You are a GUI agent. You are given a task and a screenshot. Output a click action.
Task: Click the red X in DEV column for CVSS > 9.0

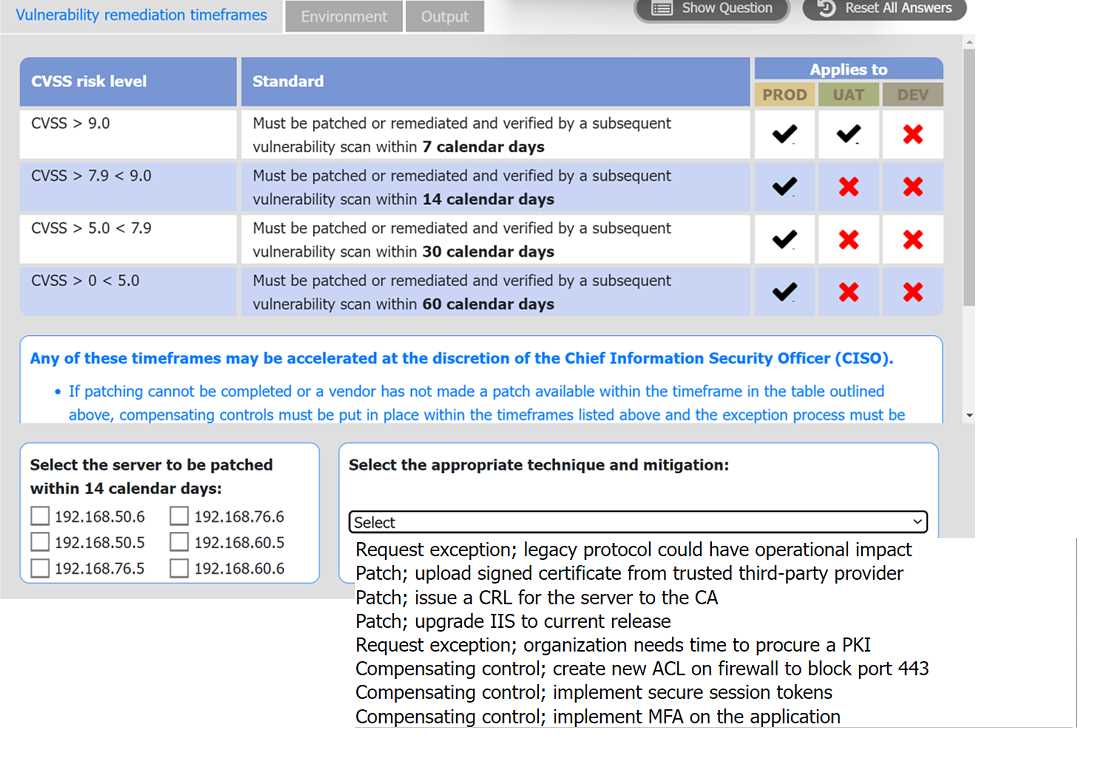(912, 133)
